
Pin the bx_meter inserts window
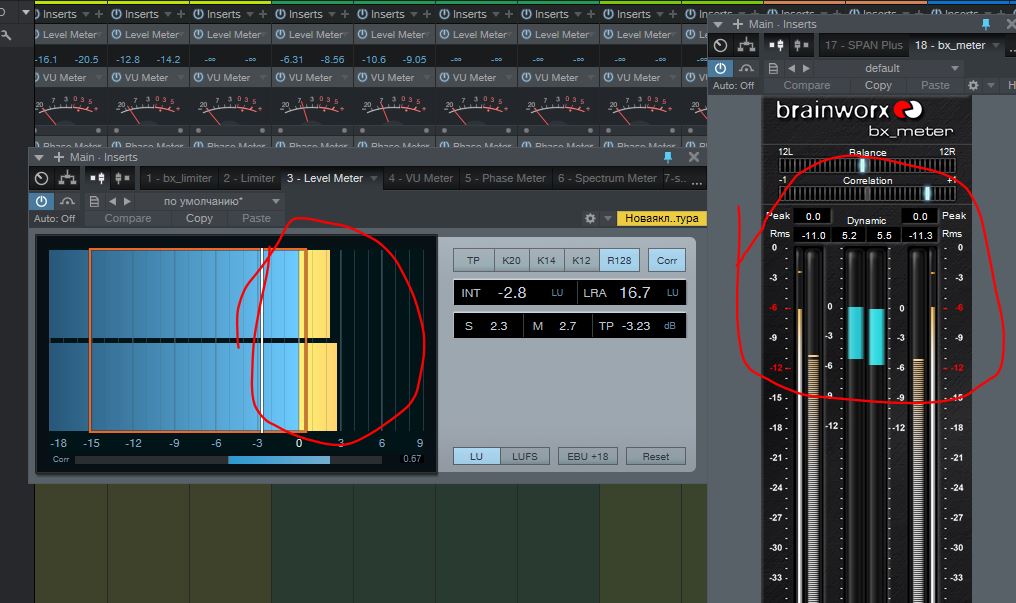[x=986, y=24]
